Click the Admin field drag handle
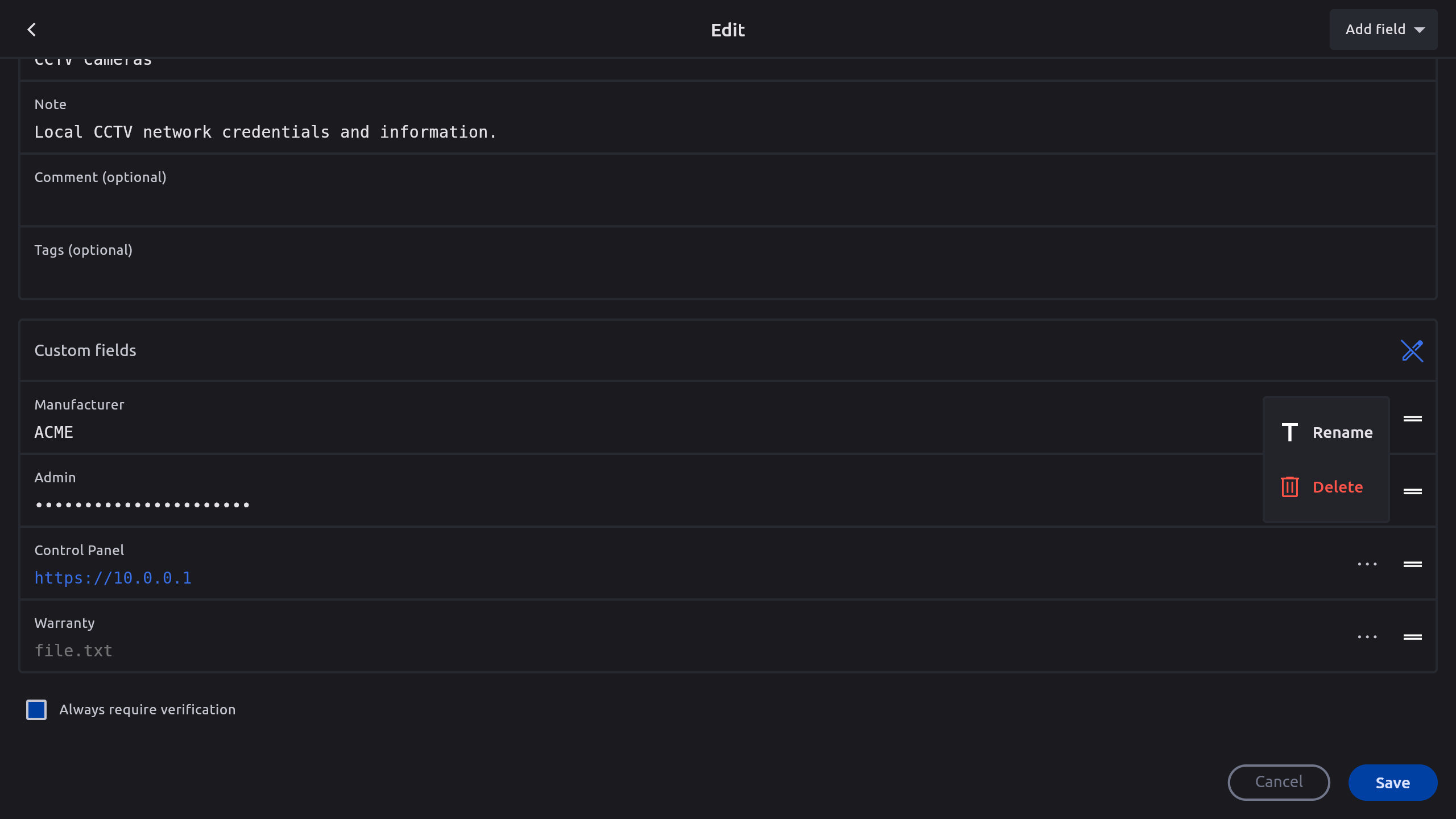The width and height of the screenshot is (1456, 819). [x=1412, y=491]
